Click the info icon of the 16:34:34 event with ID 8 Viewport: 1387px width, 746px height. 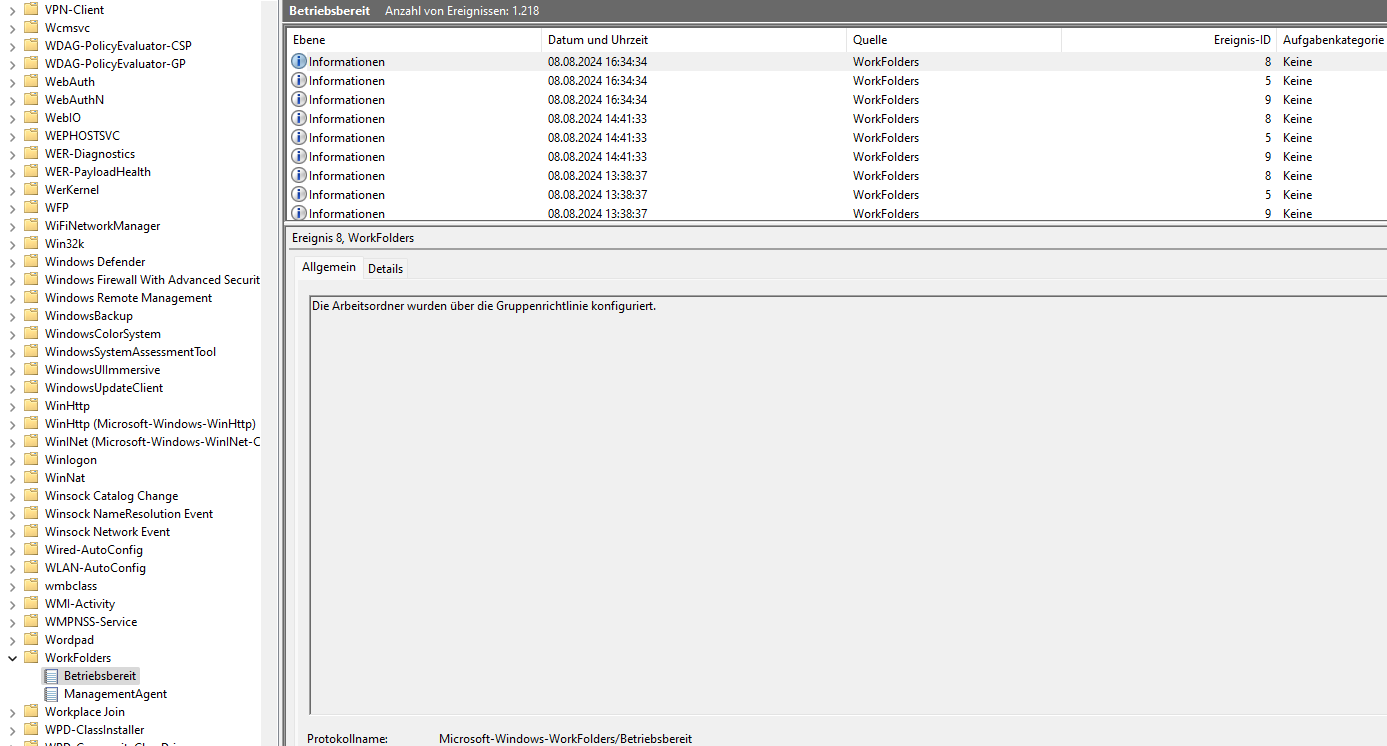(x=299, y=62)
